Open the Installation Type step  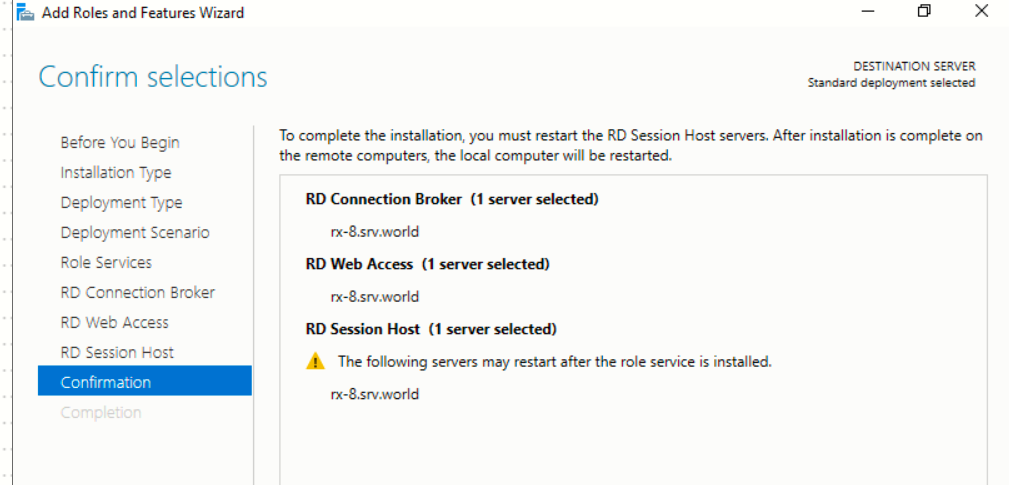[x=116, y=173]
